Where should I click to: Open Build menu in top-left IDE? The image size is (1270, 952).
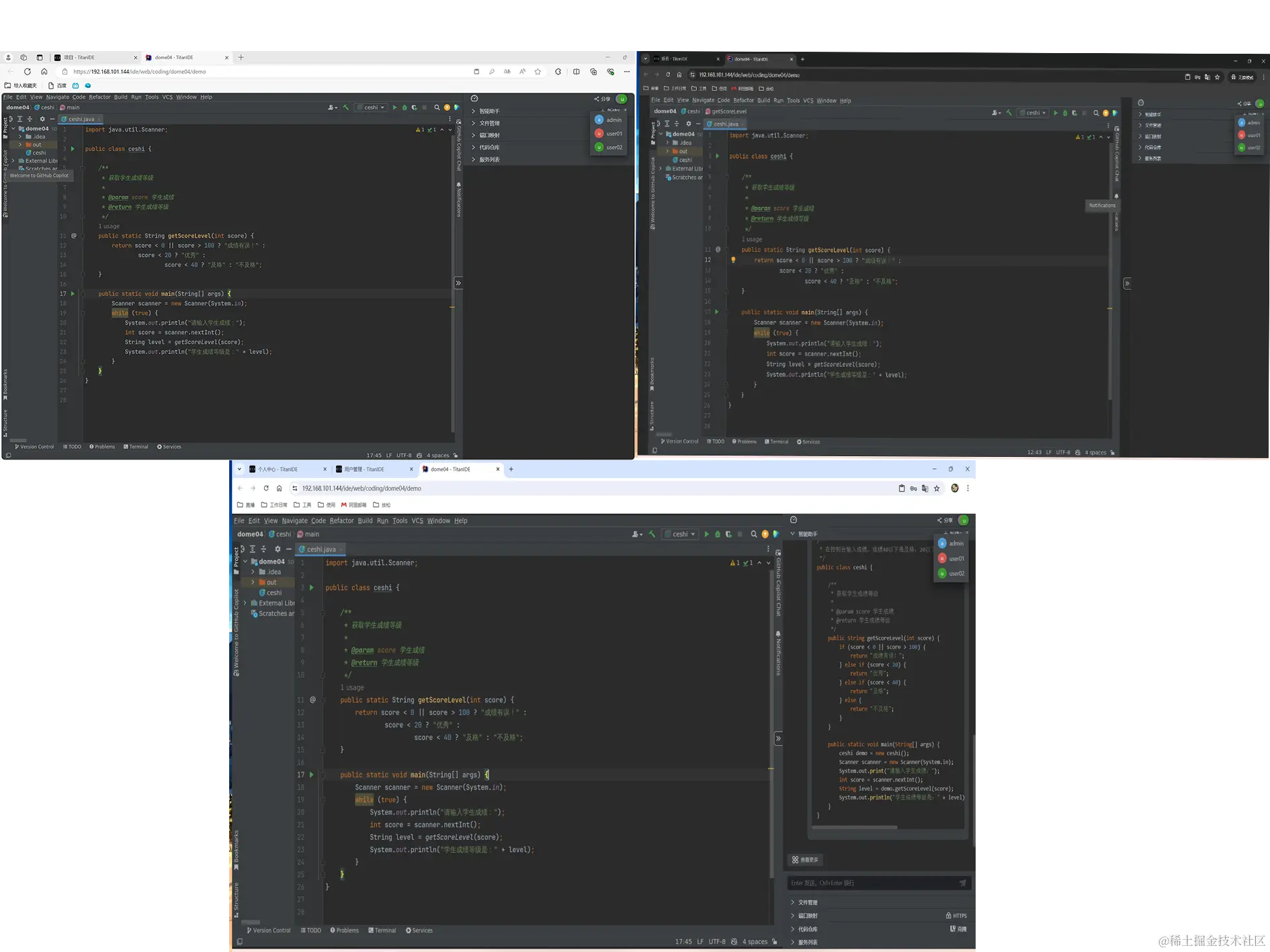tap(120, 97)
